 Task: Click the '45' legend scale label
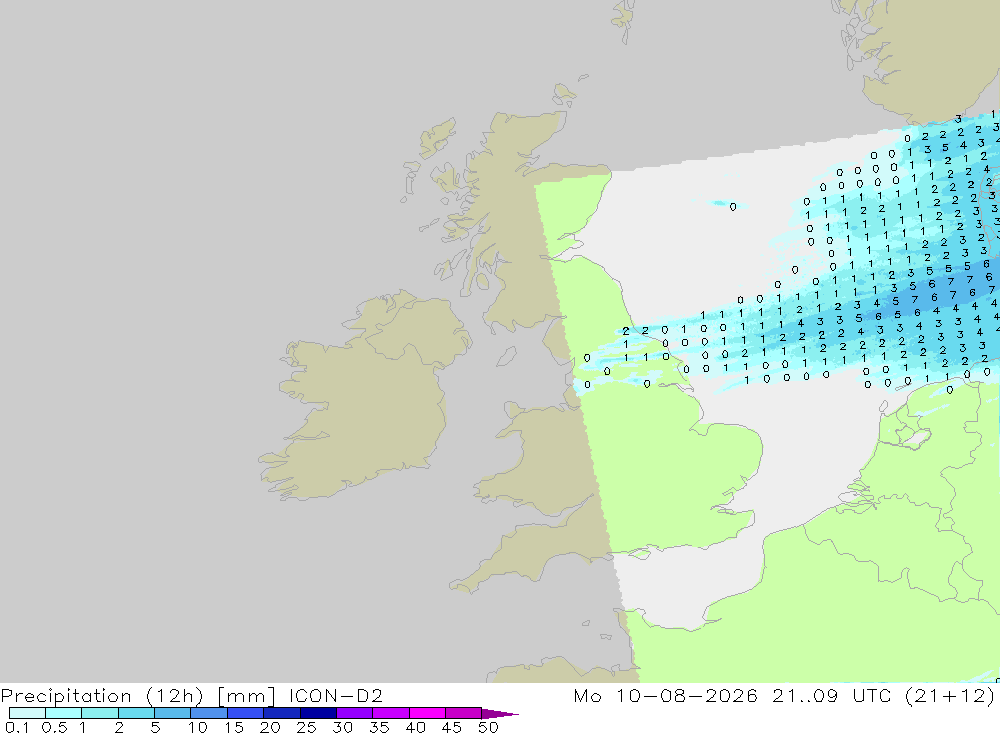click(x=452, y=727)
